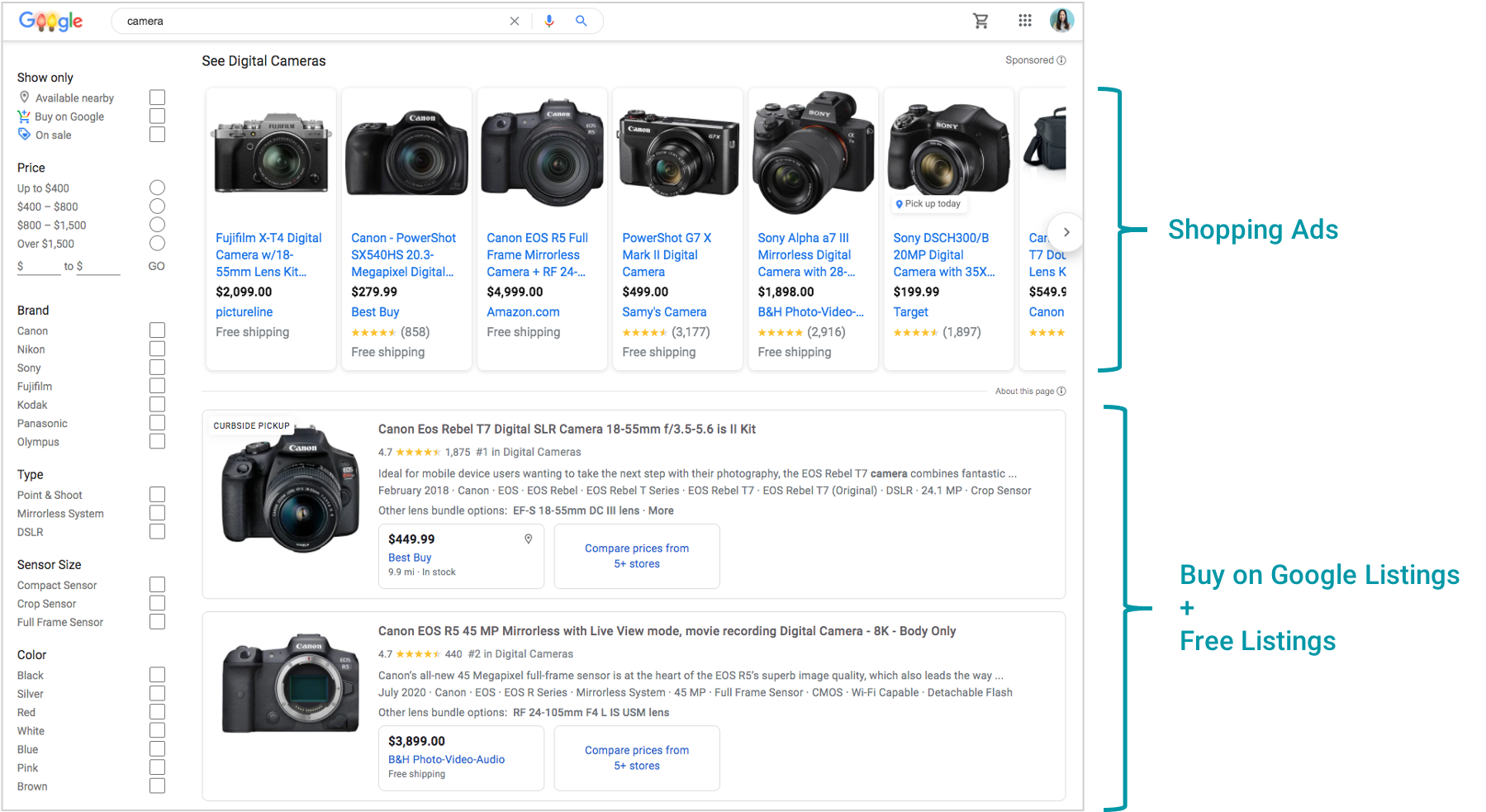Click the Samy's Camera seller link

(664, 312)
